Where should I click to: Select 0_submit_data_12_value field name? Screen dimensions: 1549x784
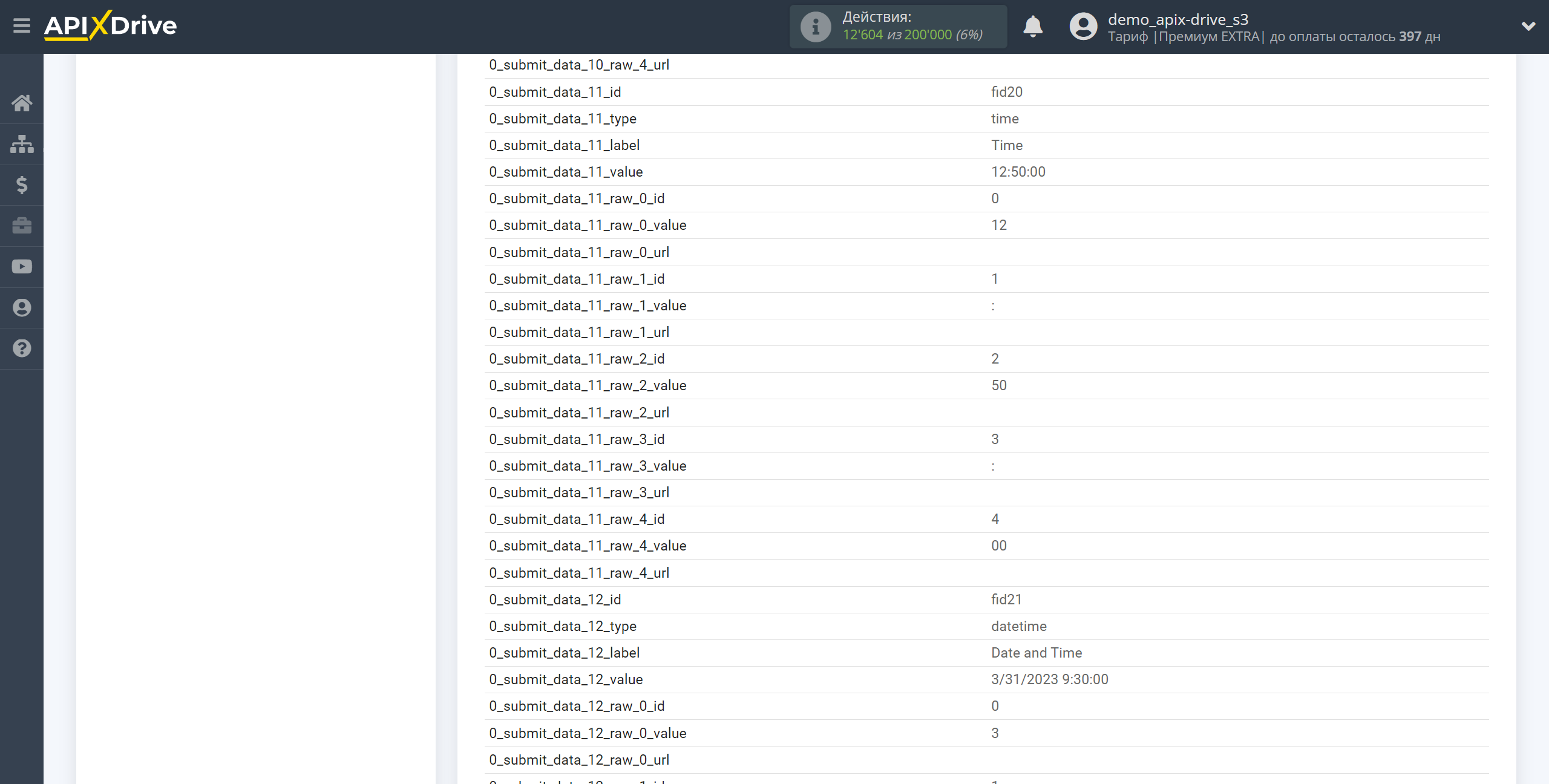(566, 679)
